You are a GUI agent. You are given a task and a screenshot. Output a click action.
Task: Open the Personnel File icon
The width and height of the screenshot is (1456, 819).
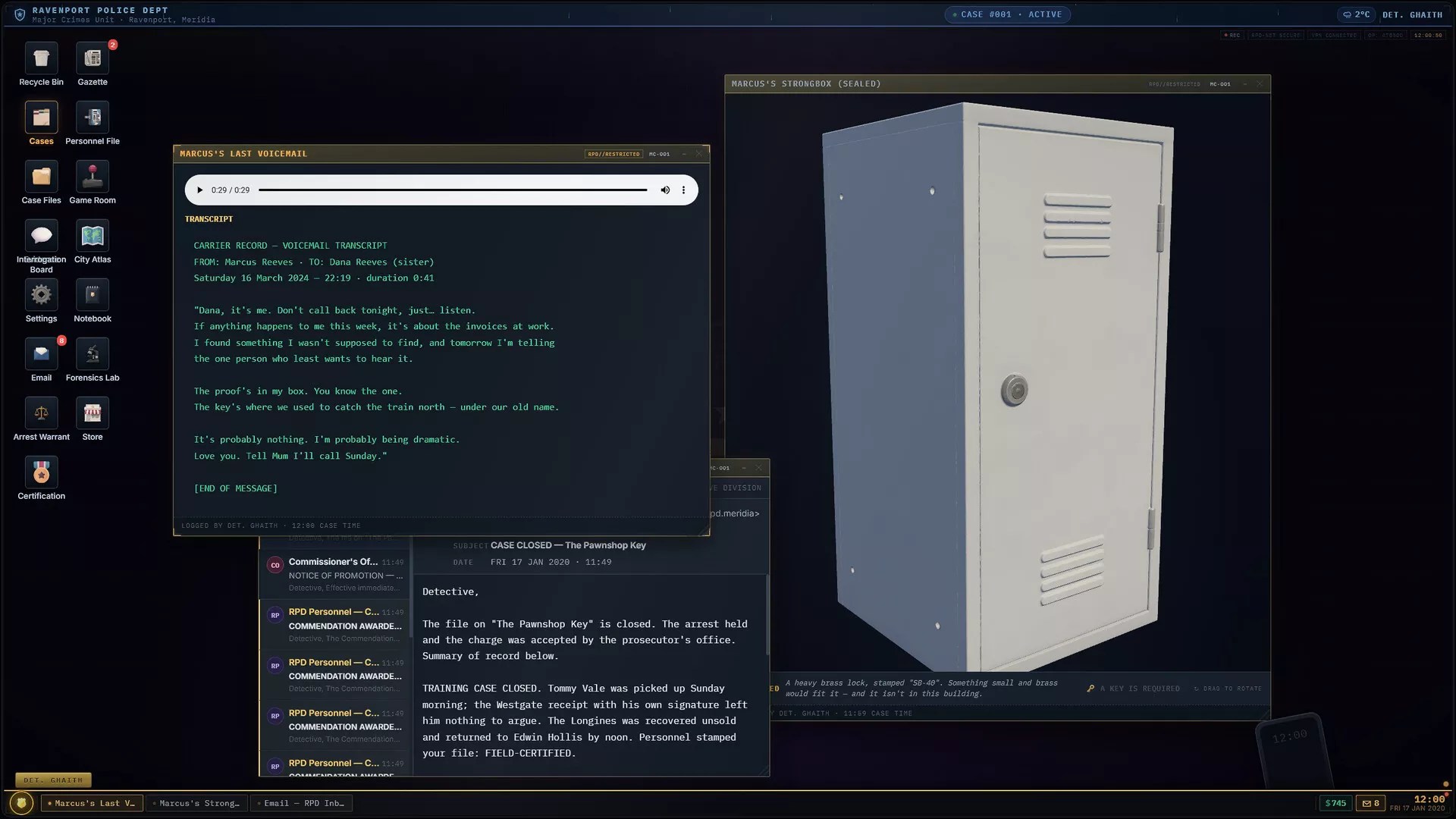(x=93, y=118)
